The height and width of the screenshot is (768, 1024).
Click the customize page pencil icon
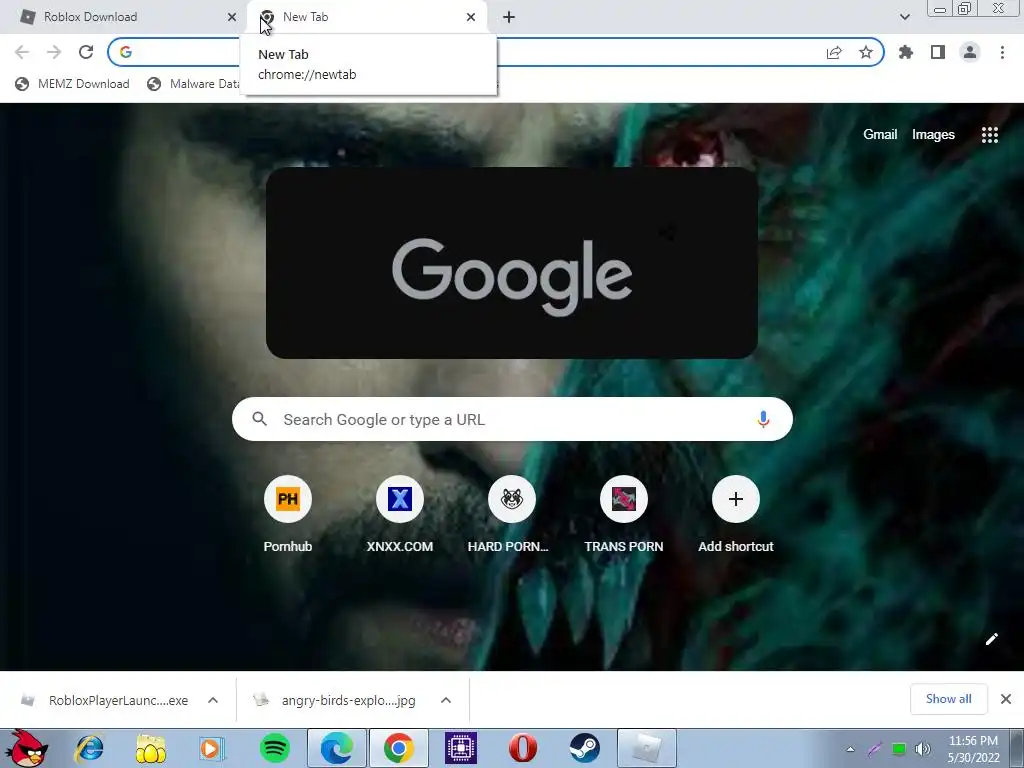click(991, 639)
